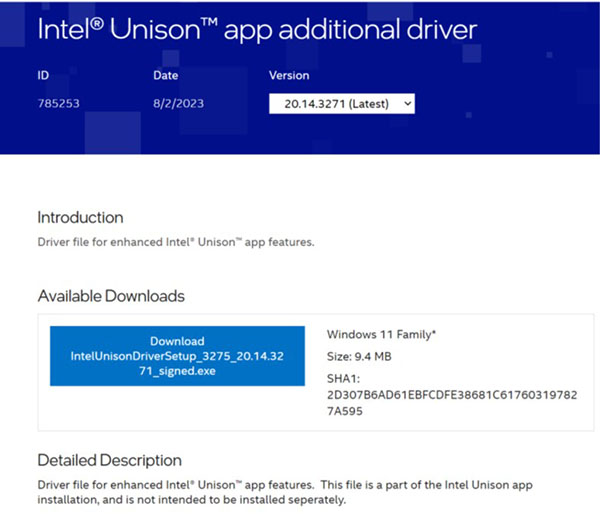Click the 'Available Downloads' heading

pos(111,296)
